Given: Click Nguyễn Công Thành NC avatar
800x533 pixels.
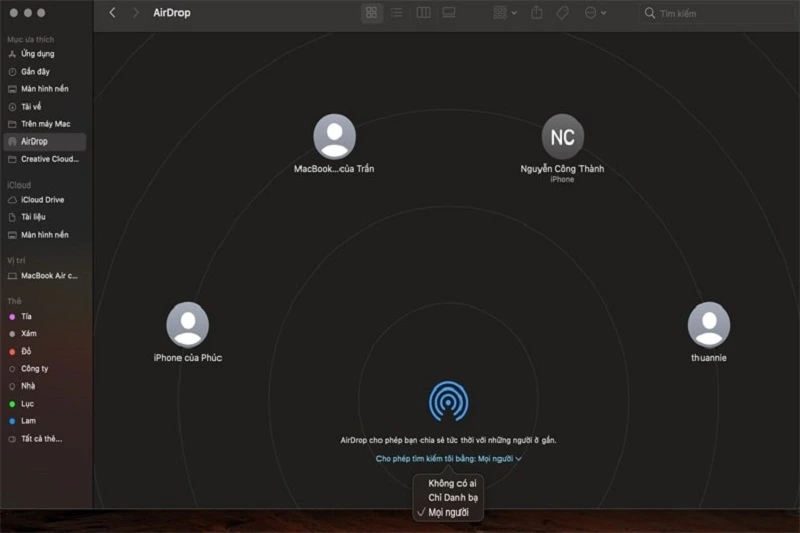Looking at the screenshot, I should (x=562, y=136).
